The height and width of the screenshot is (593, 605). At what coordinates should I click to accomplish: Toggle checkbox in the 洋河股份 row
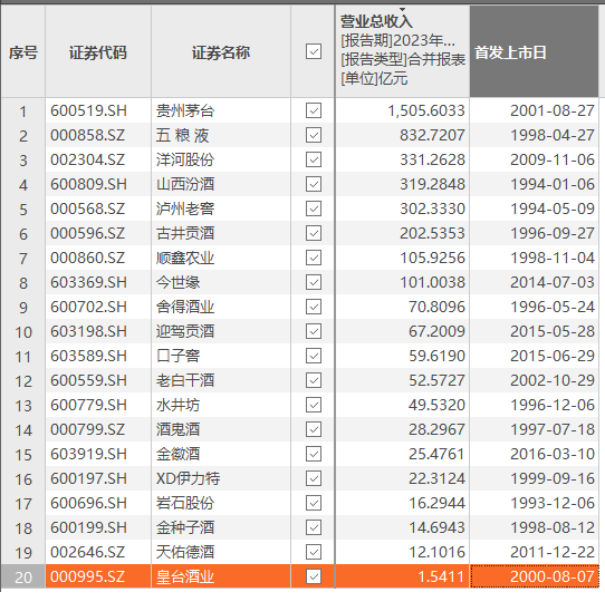pos(313,160)
